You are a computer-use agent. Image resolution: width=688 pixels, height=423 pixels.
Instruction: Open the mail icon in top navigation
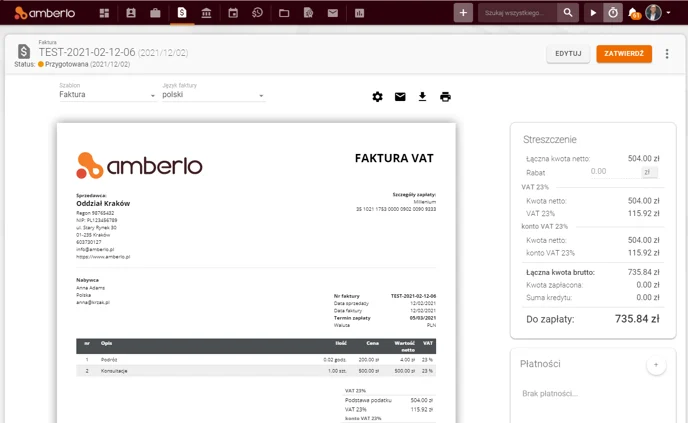(333, 13)
